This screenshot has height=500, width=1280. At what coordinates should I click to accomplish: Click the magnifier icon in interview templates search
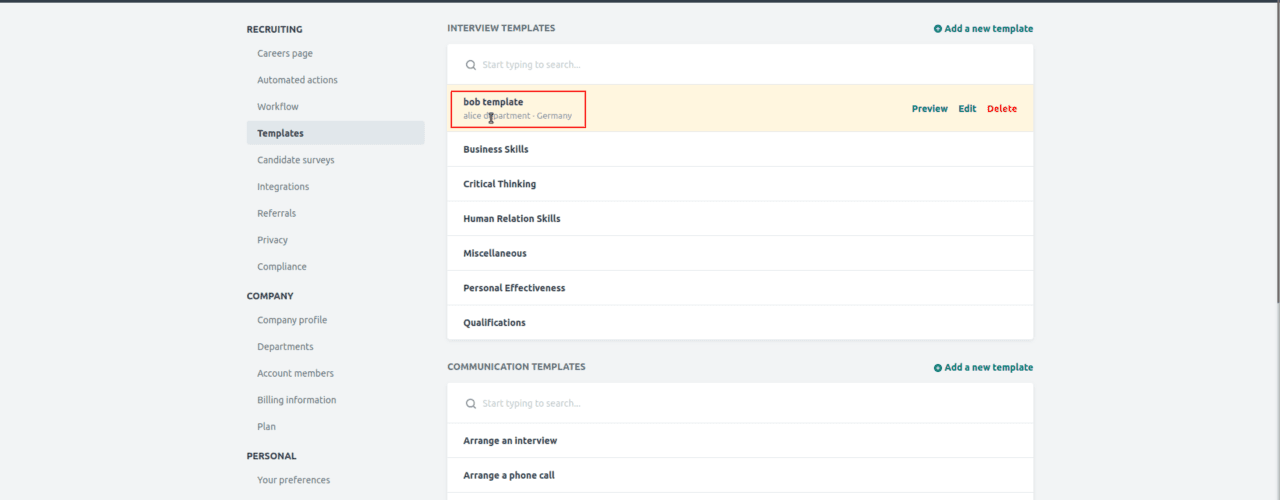(471, 65)
